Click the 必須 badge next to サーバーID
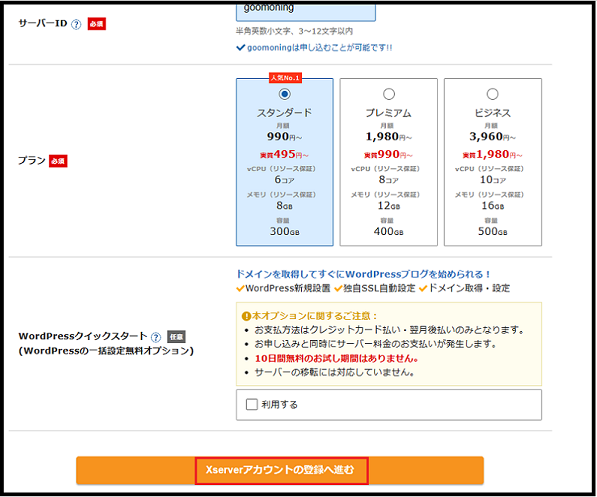Screen dimensions: 597x497 tap(97, 24)
